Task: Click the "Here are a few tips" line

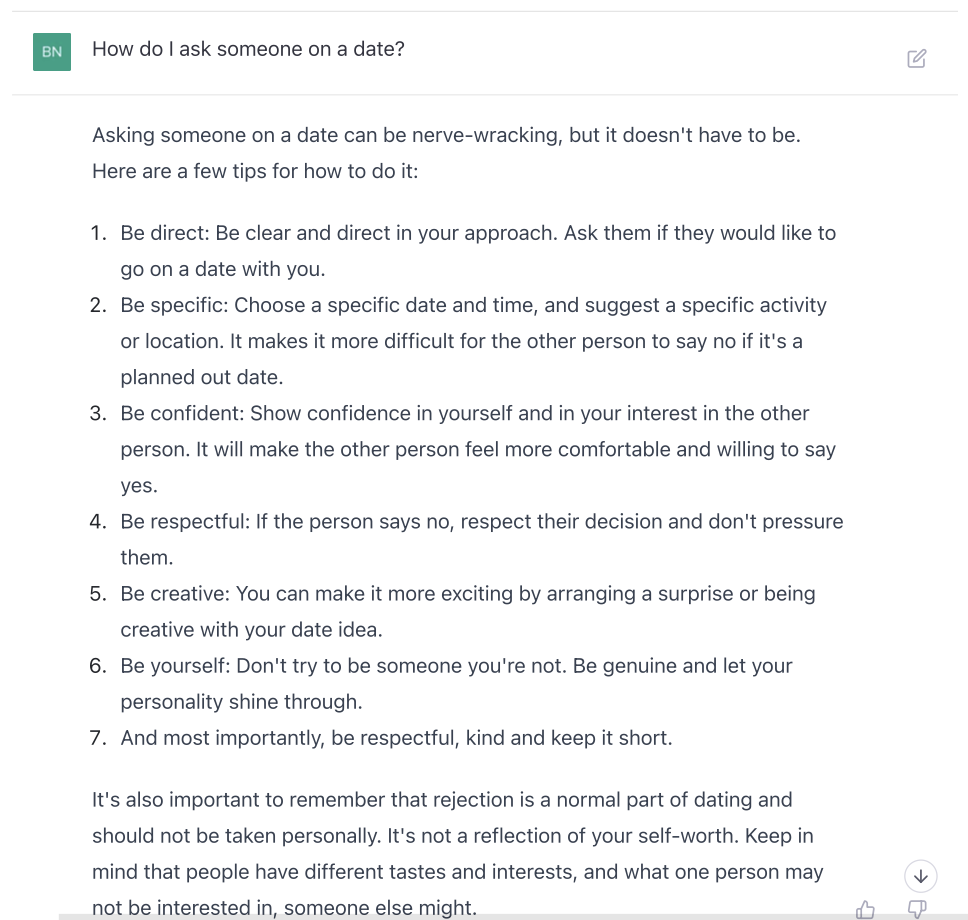Action: pos(255,171)
